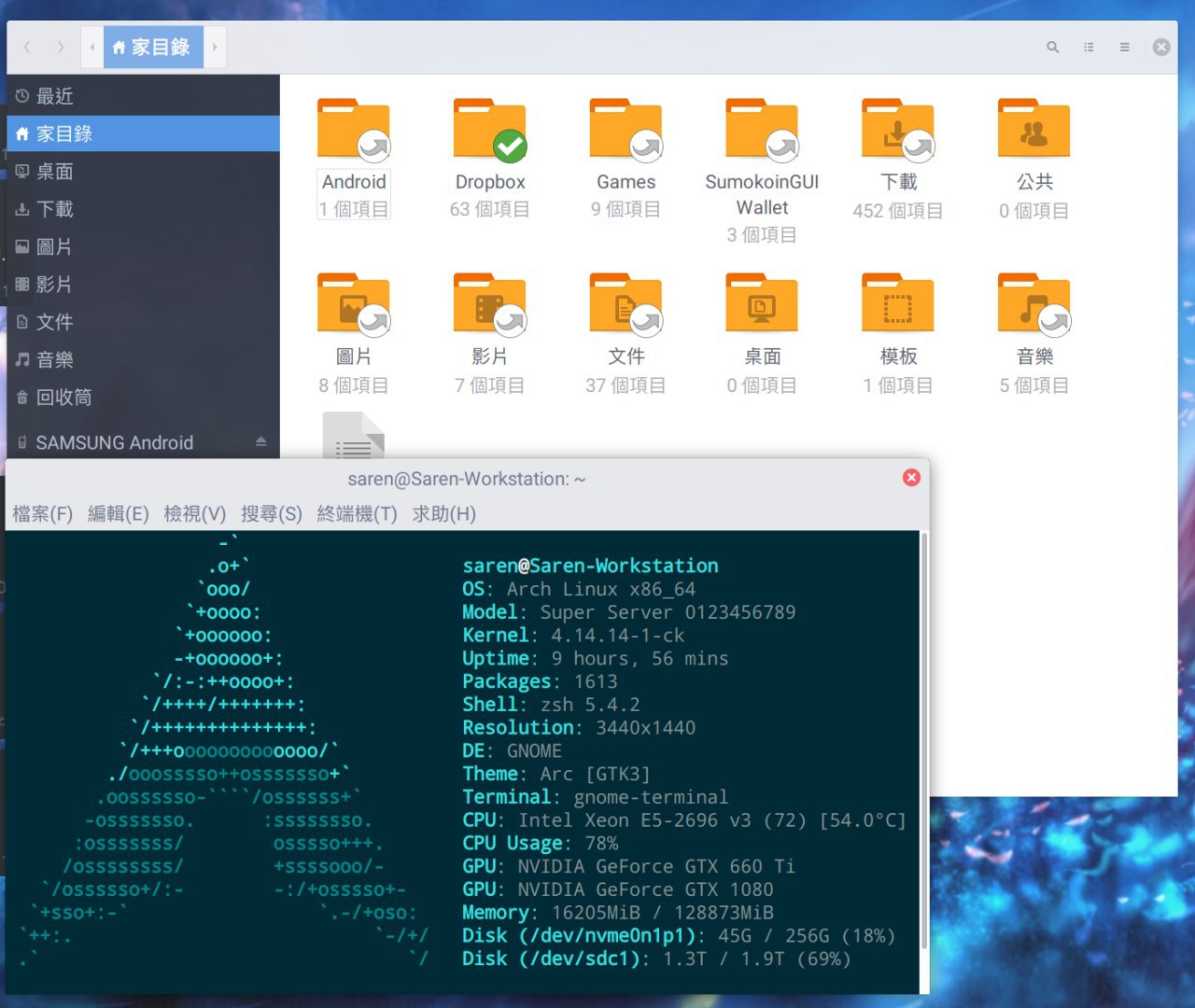Open the file manager hamburger menu
This screenshot has width=1195, height=1008.
click(1124, 47)
